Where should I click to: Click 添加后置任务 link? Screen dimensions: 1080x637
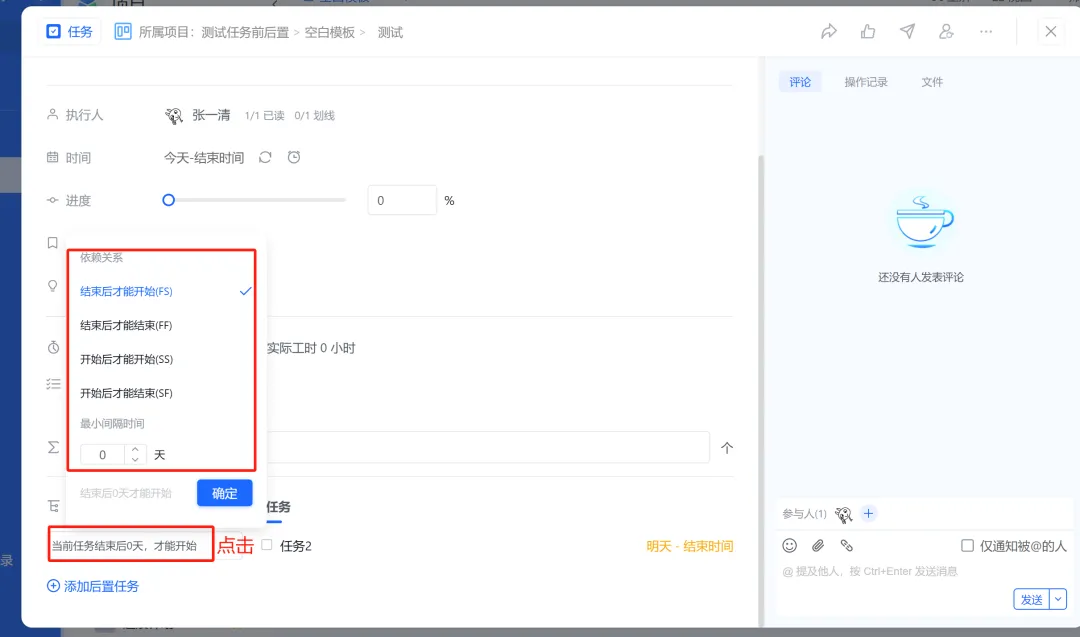coord(93,586)
